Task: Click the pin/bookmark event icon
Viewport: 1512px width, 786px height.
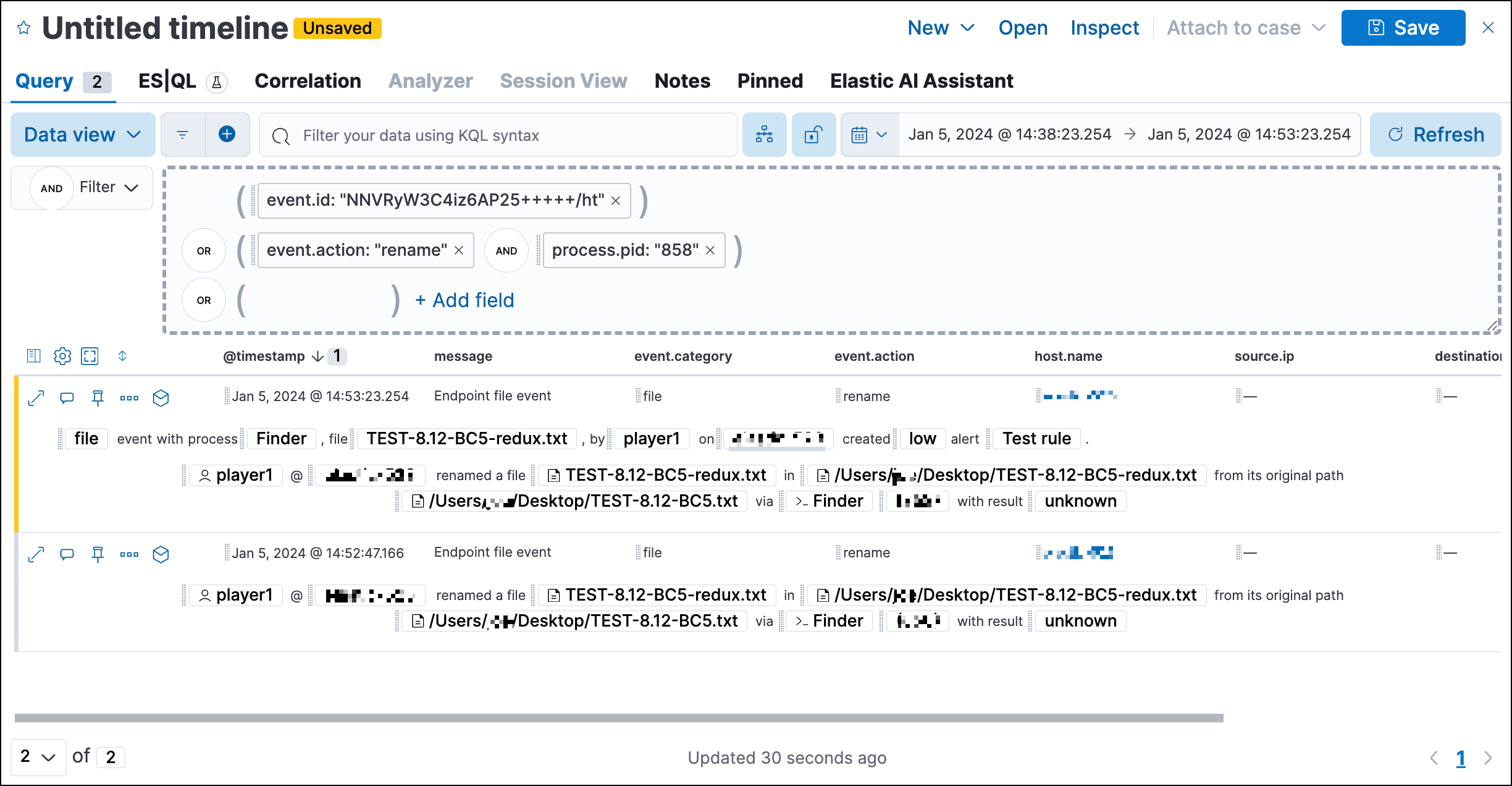Action: [97, 396]
